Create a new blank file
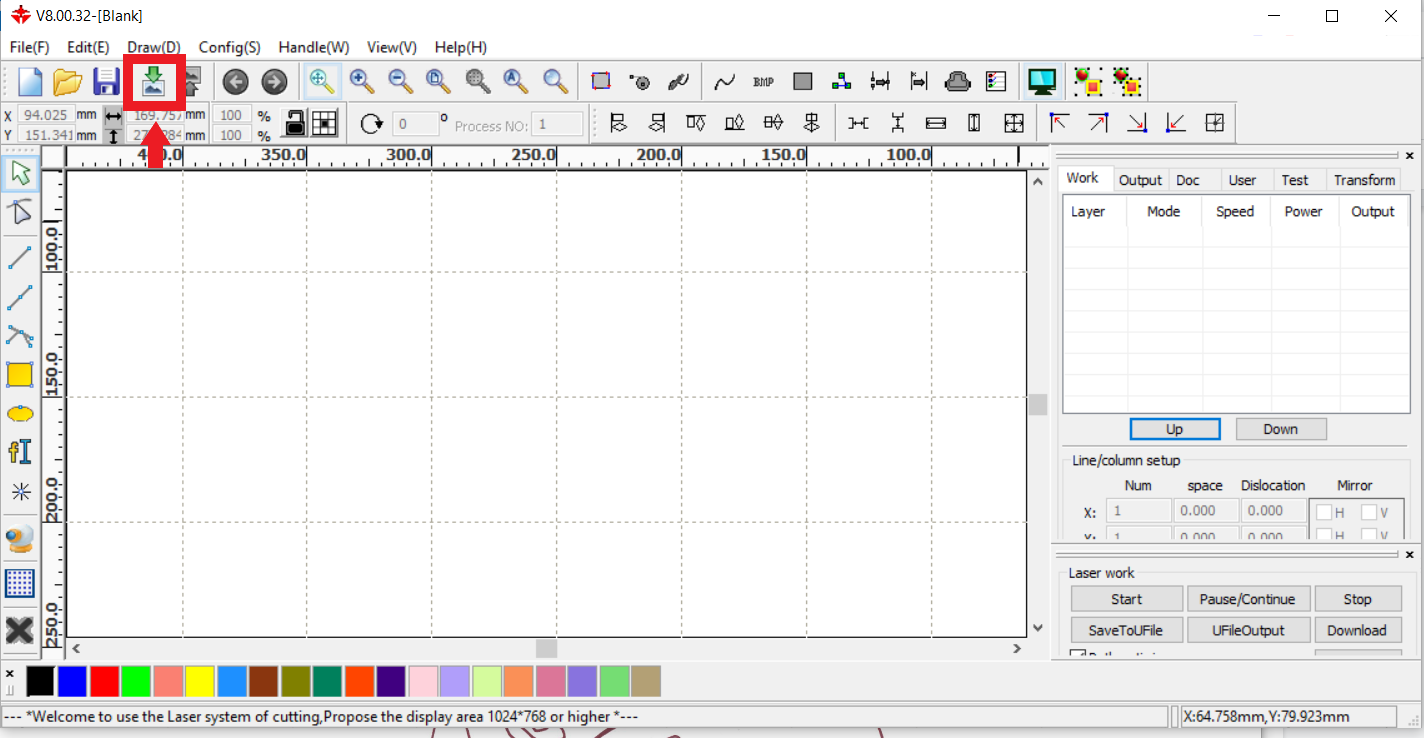 click(x=31, y=82)
